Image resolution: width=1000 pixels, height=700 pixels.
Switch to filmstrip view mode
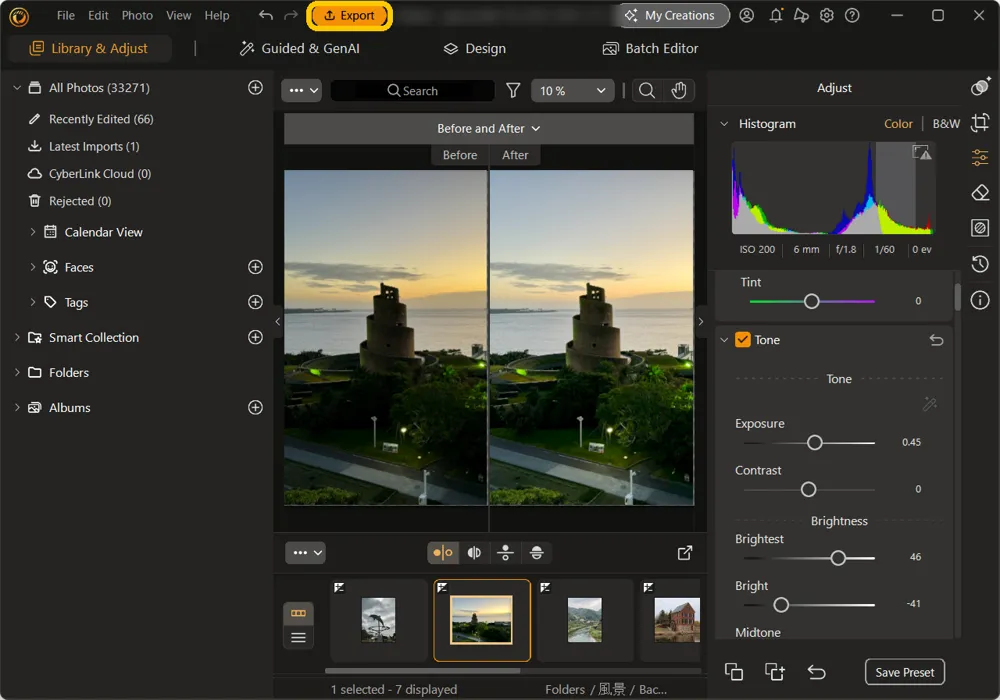click(x=298, y=613)
